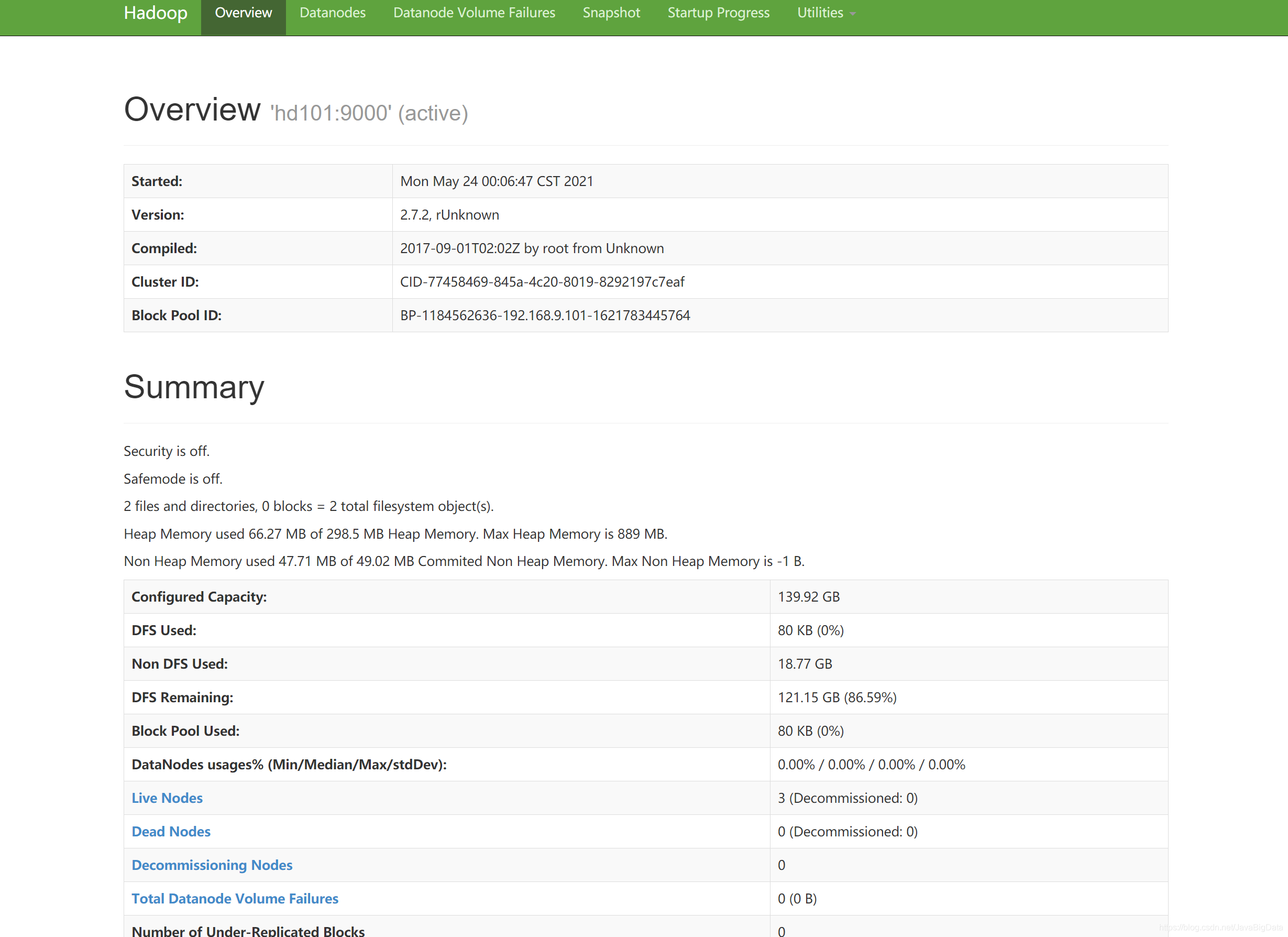The image size is (1288, 937).
Task: Click the Configured Capacity value 139.92 GB
Action: point(808,597)
